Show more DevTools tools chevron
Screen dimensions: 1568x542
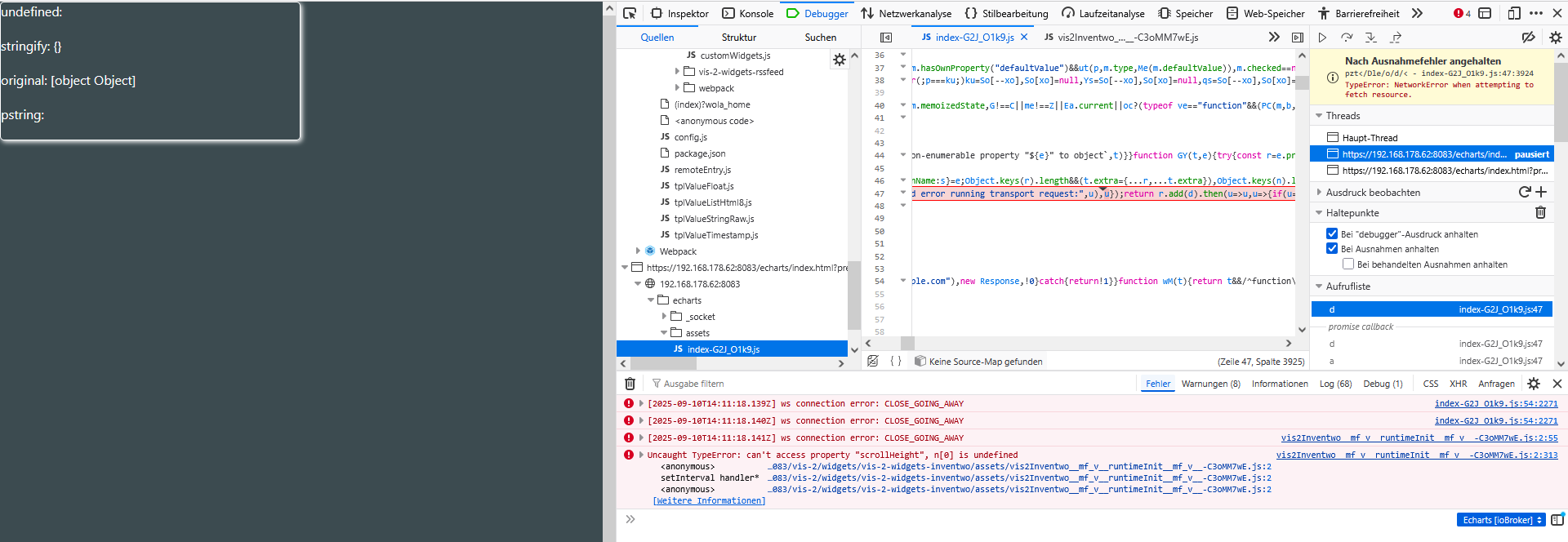[x=1417, y=13]
